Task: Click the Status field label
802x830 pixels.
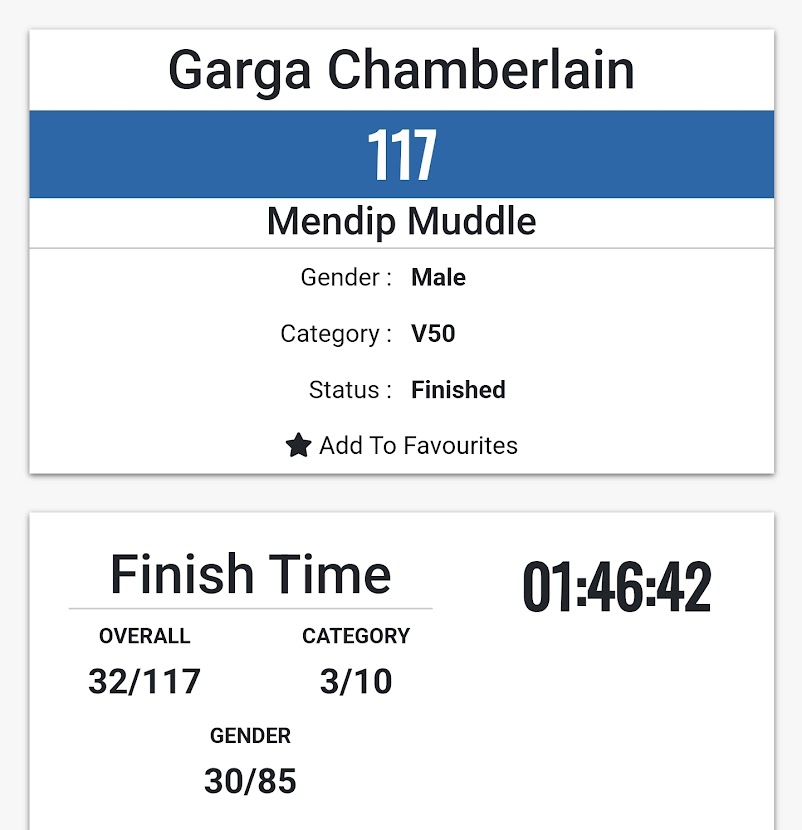Action: 350,390
